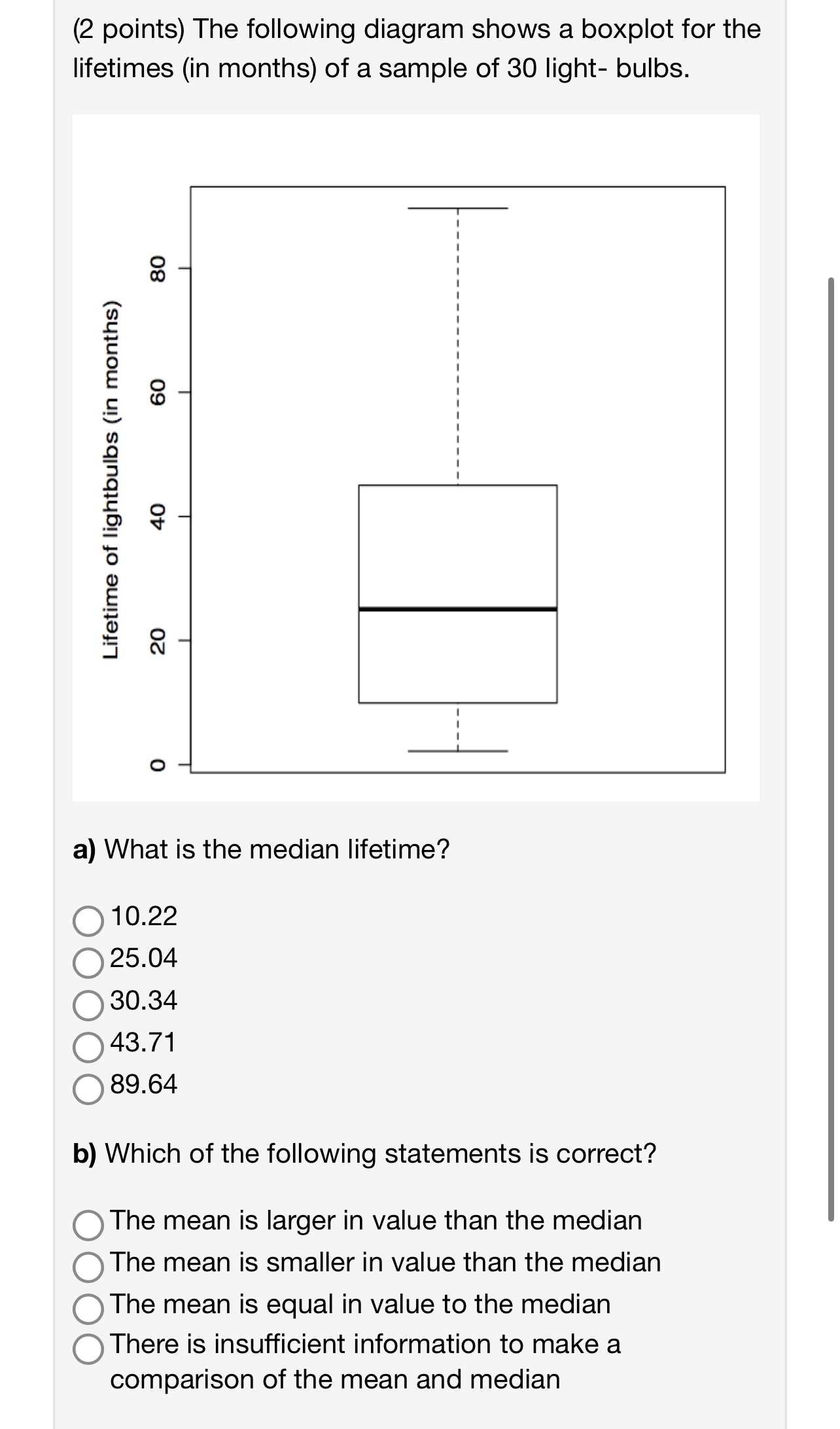
Task: Click the axis tick label '0'
Action: [159, 766]
